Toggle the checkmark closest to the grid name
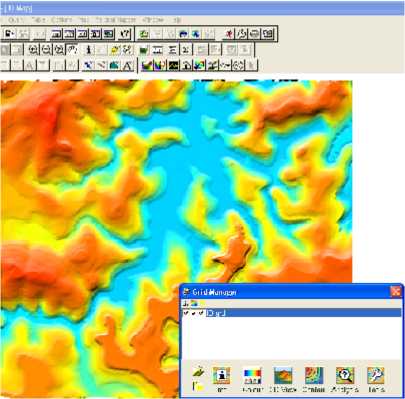 201,313
